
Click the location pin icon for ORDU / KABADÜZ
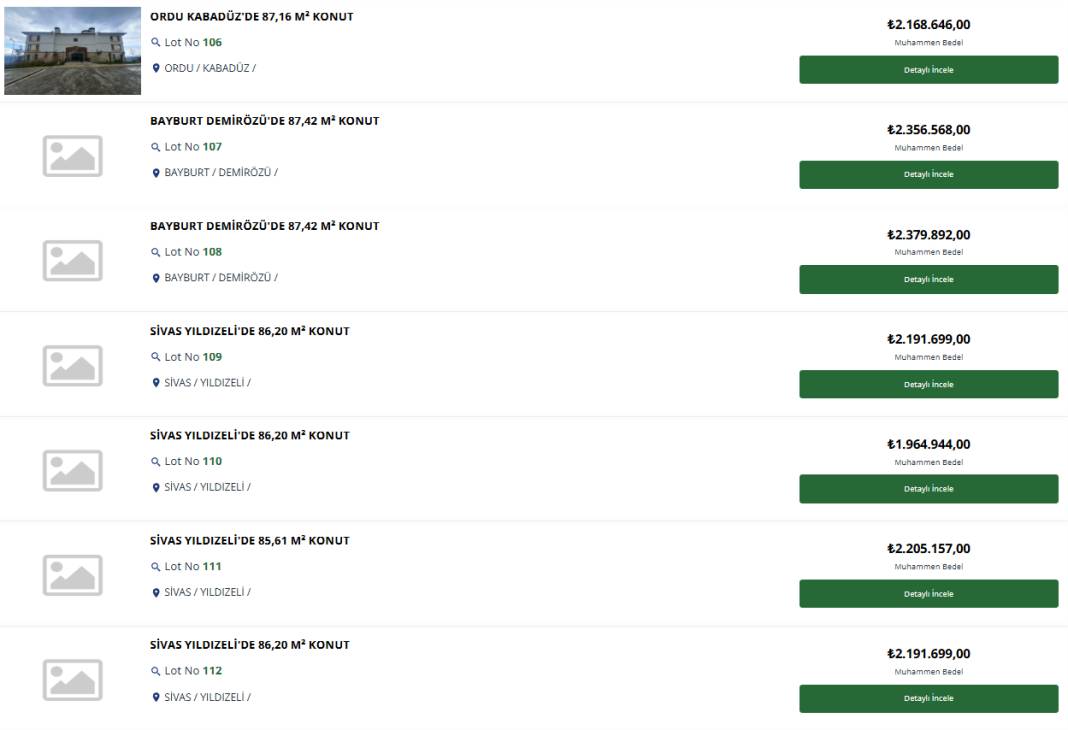pos(155,68)
